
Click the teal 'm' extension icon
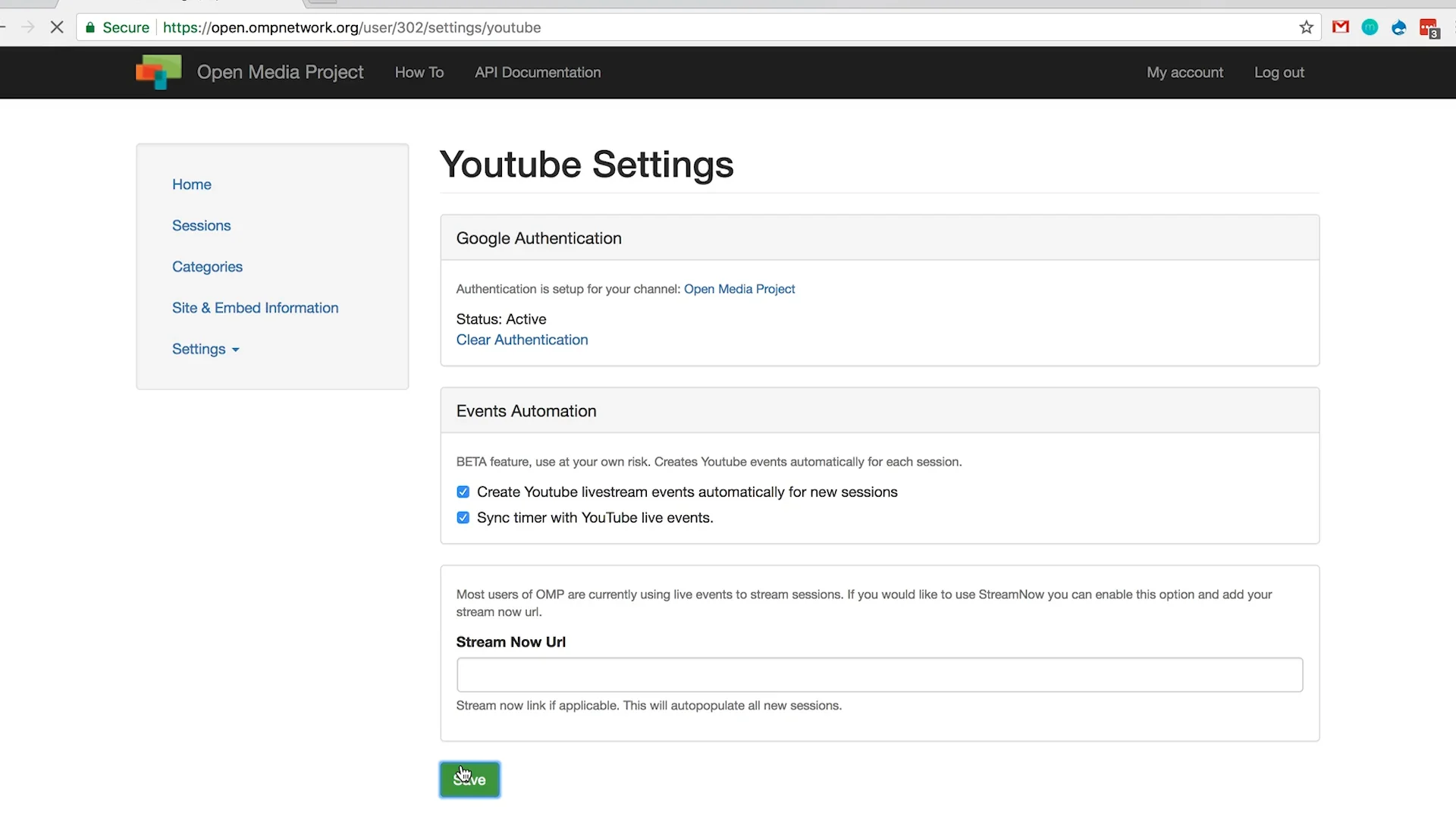coord(1370,27)
